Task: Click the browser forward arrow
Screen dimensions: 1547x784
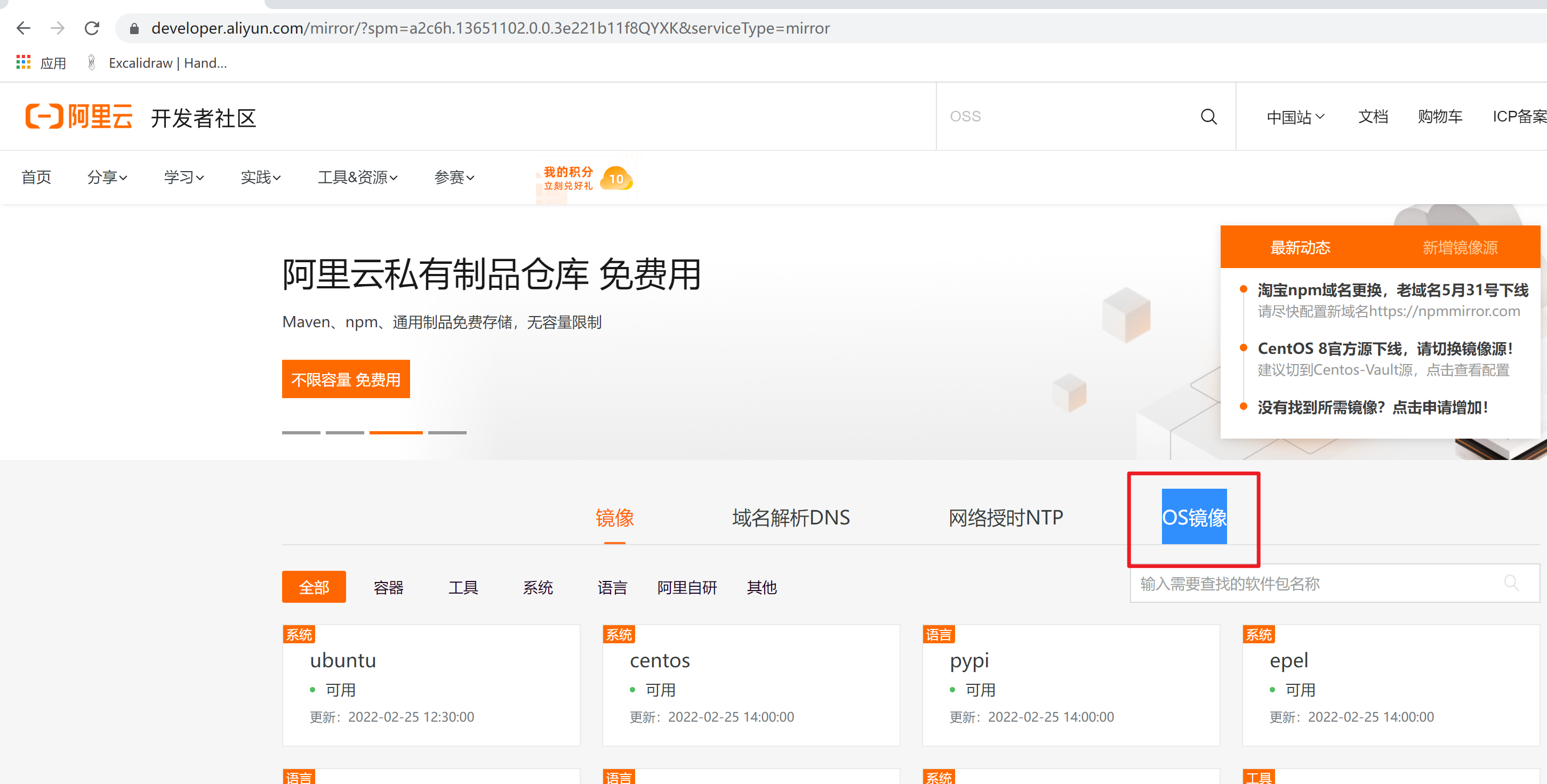Action: point(58,28)
